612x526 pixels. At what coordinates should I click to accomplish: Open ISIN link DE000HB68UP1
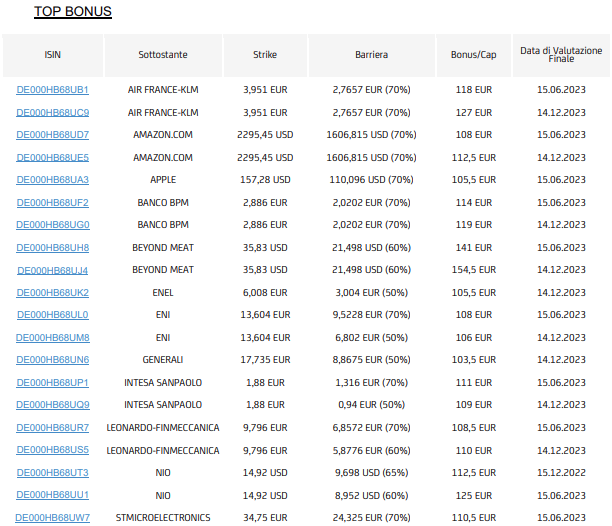point(53,383)
